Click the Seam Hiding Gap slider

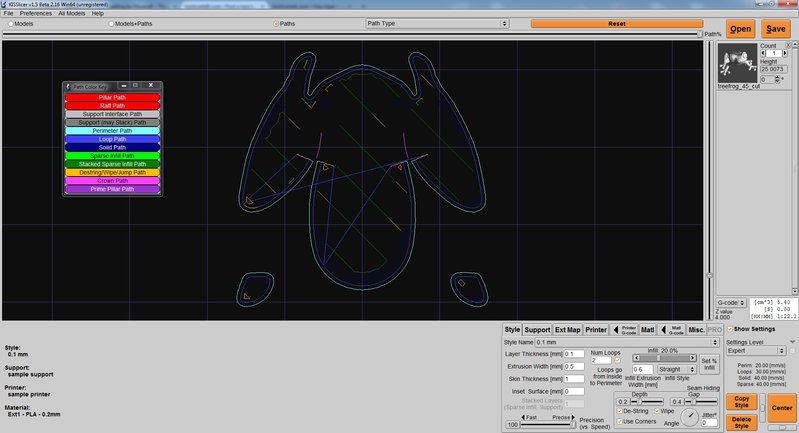(701, 402)
